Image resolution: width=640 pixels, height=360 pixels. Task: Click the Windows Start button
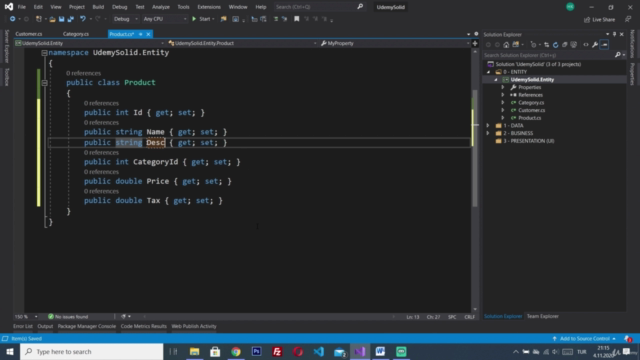[10, 351]
